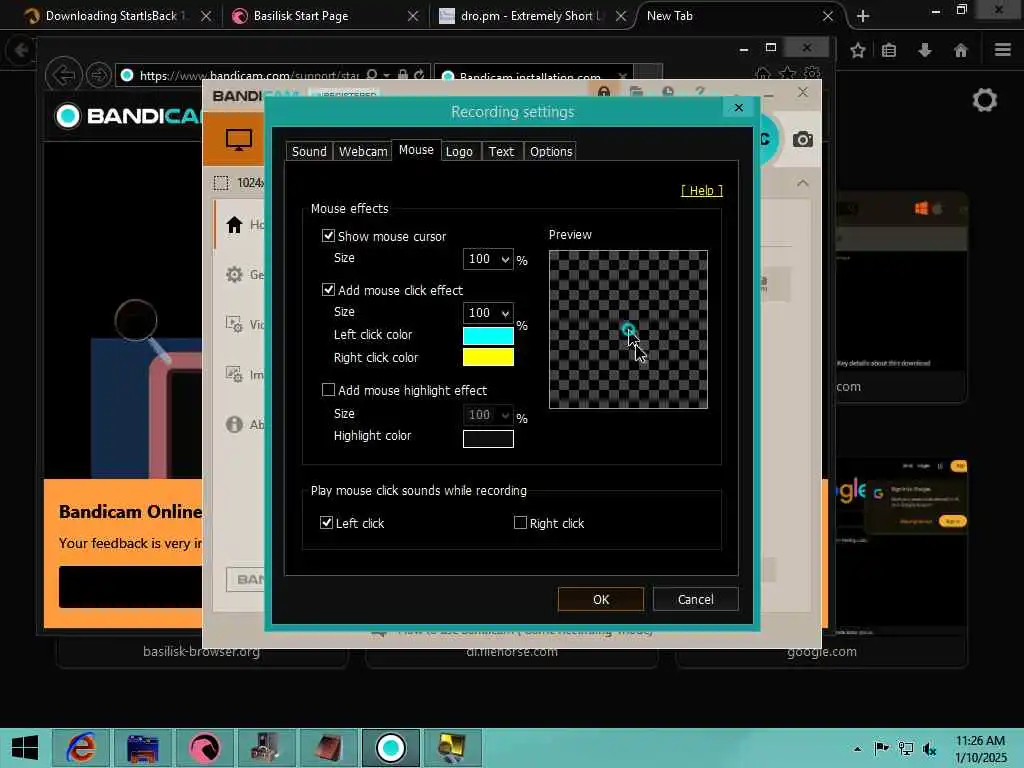
Task: Open mouse click effect Size dropdown
Action: pyautogui.click(x=488, y=313)
